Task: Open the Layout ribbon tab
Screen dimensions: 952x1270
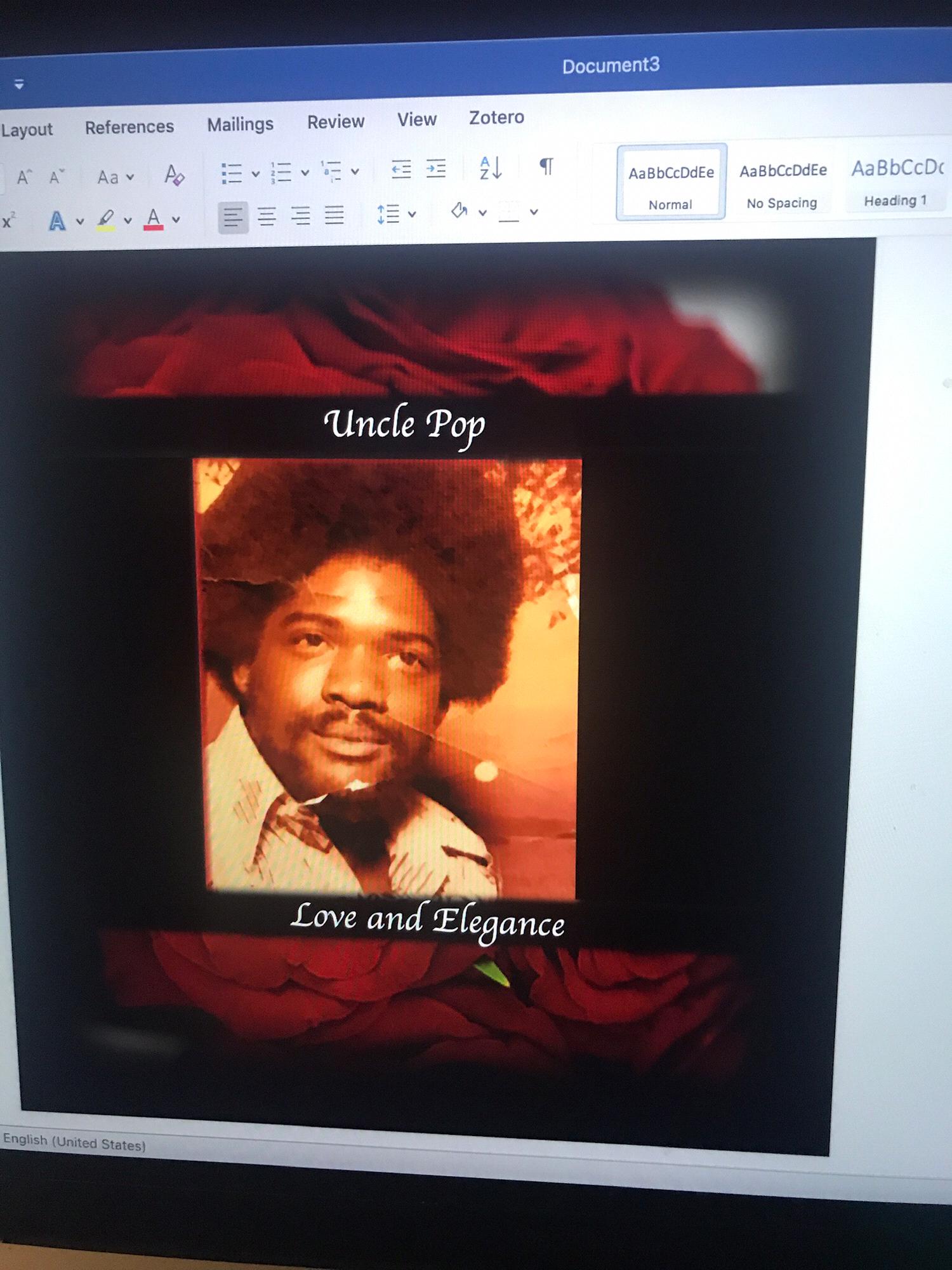Action: coord(27,130)
